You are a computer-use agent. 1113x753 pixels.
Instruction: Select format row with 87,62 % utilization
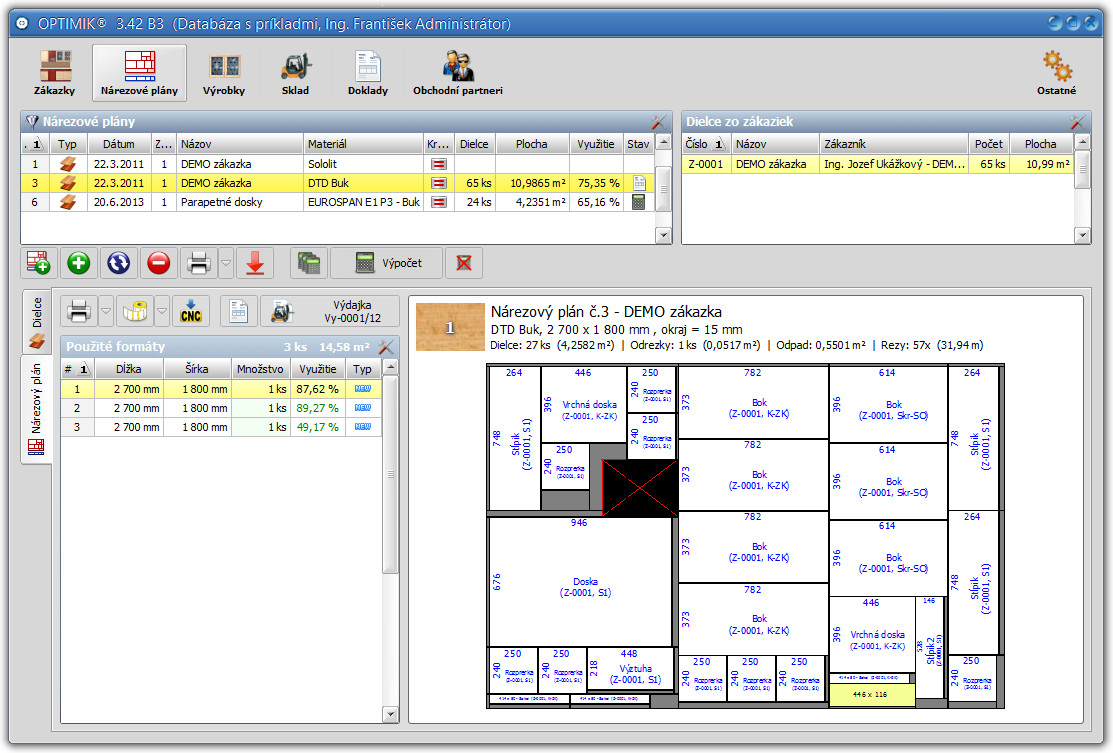pyautogui.click(x=221, y=389)
